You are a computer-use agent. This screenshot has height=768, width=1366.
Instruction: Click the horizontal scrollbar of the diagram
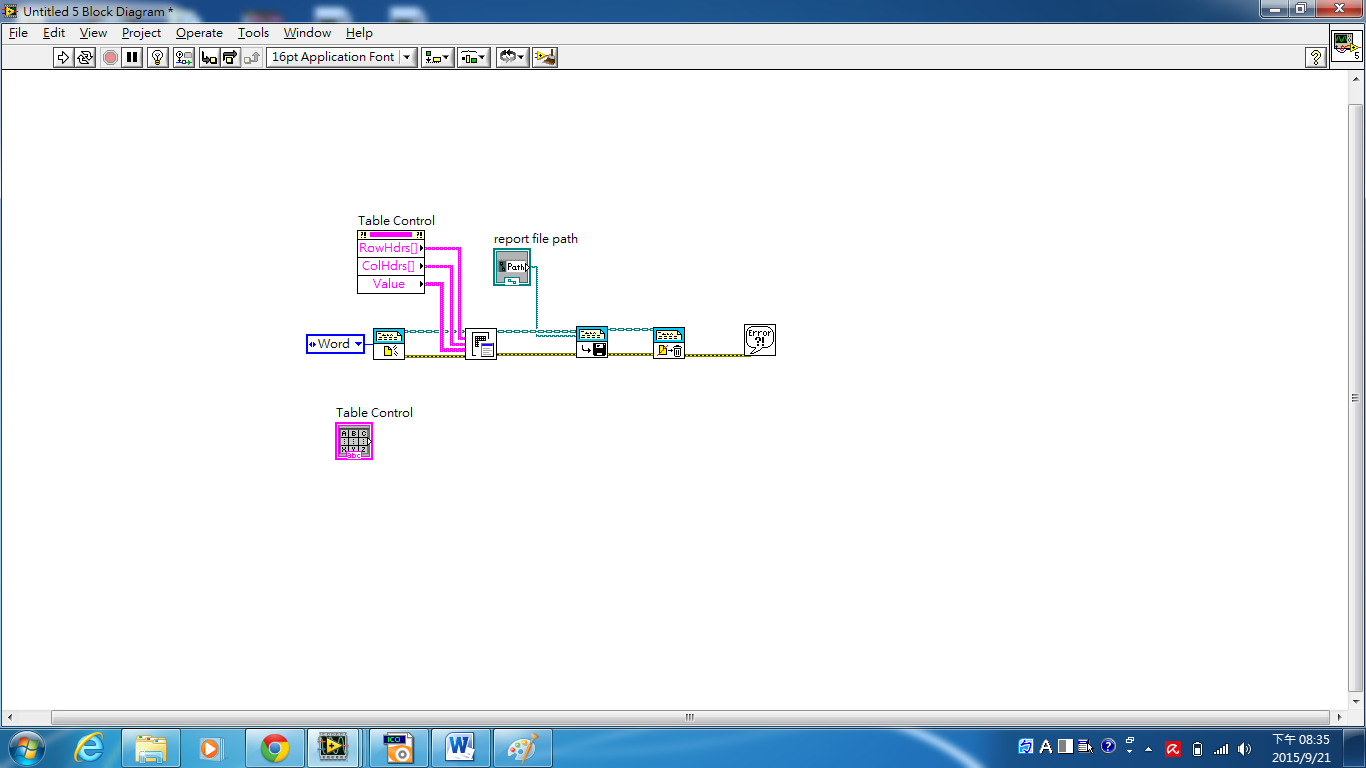click(689, 717)
